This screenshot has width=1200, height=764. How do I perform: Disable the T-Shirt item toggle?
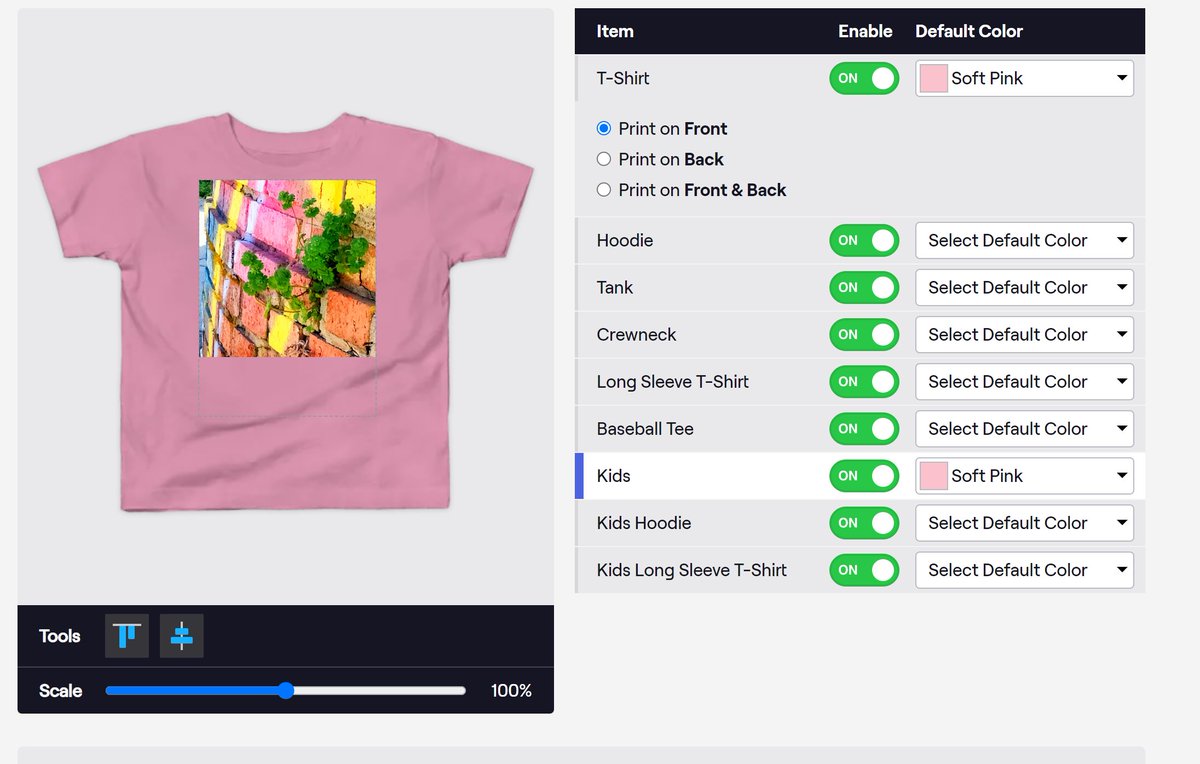tap(864, 78)
